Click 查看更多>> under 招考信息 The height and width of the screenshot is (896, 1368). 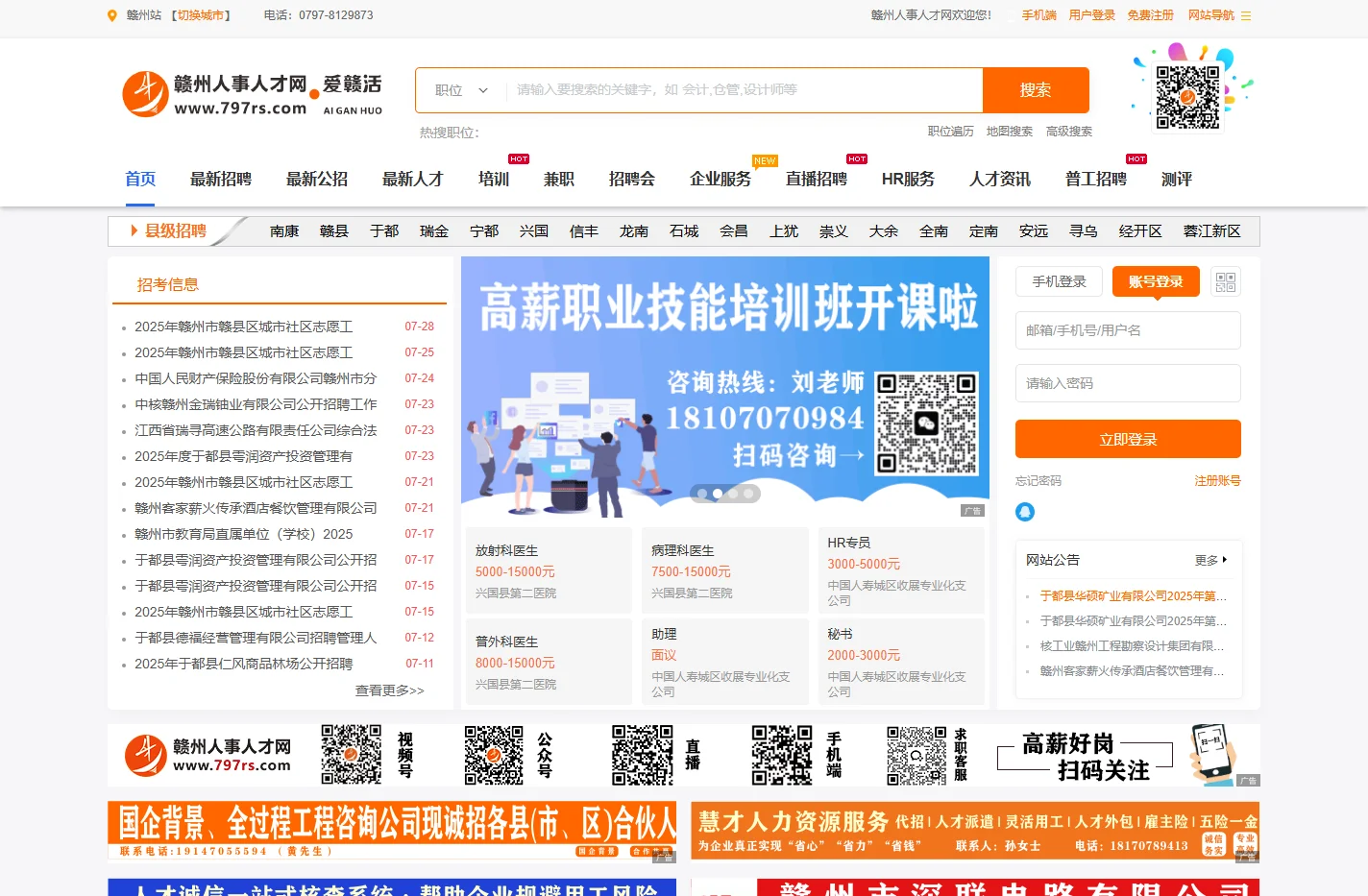point(390,690)
